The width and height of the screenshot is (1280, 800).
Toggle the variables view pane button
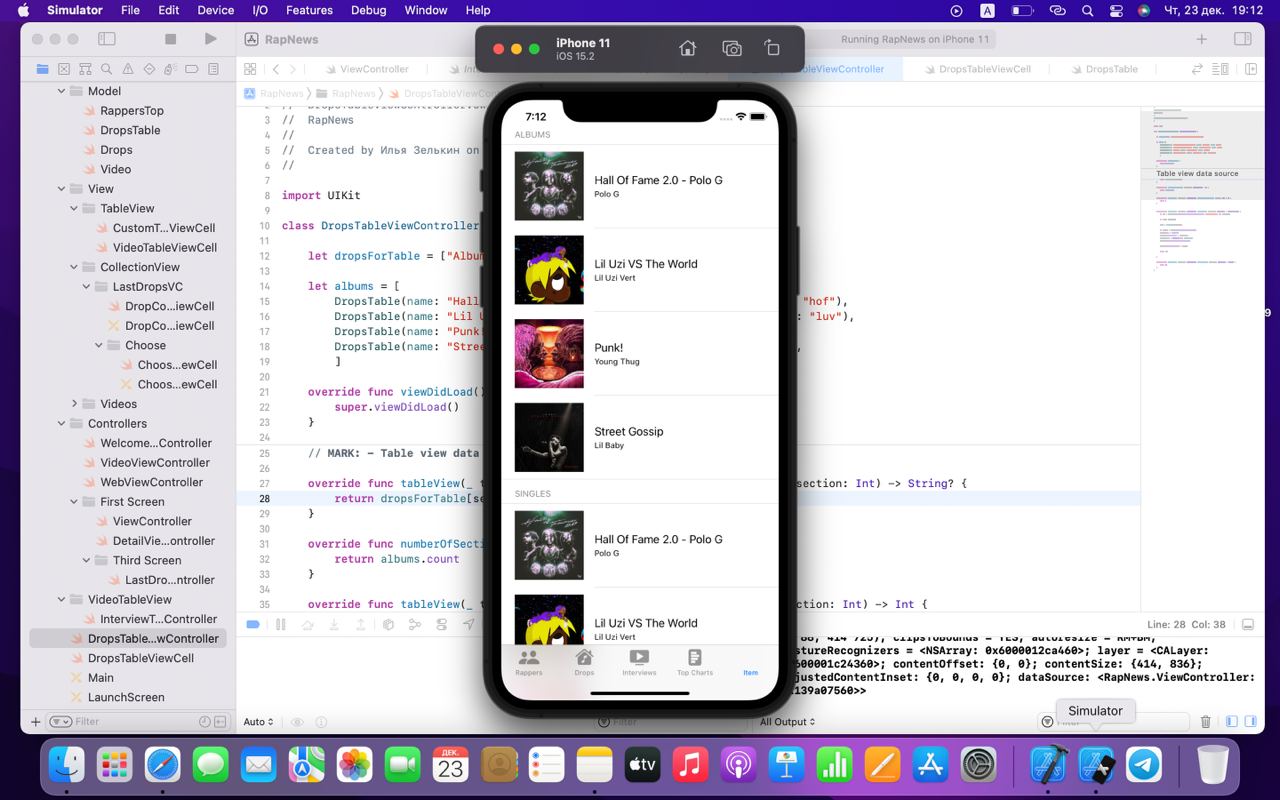pyautogui.click(x=1231, y=721)
